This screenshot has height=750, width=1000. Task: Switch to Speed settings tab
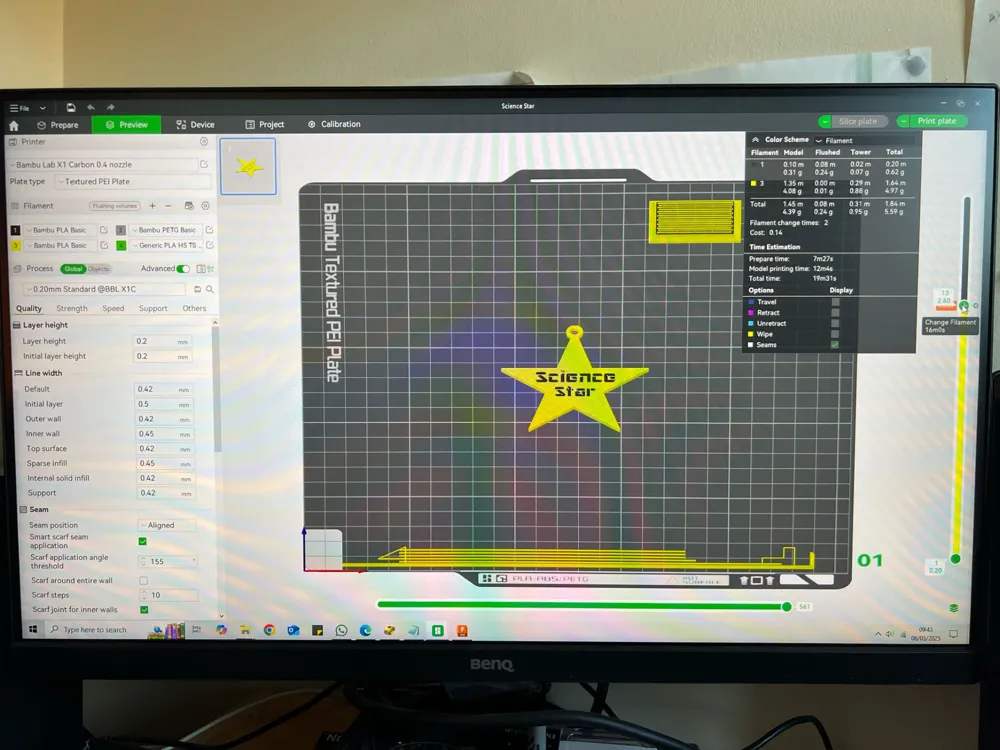click(113, 309)
